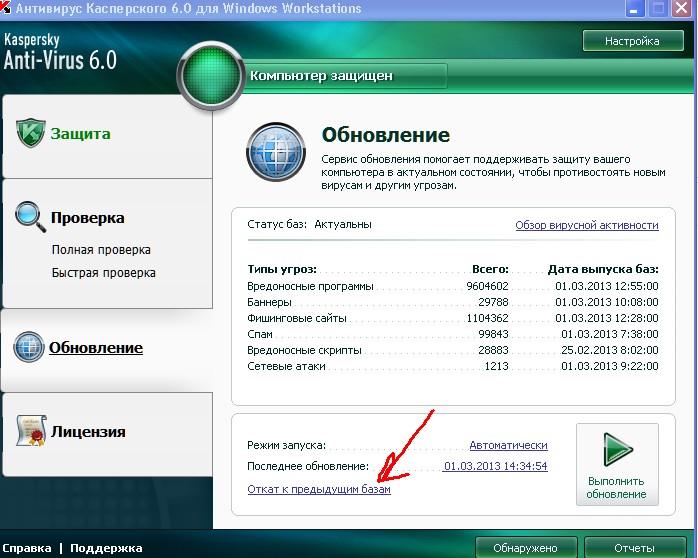Open Поддержка support link
Image resolution: width=698 pixels, height=558 pixels.
click(x=106, y=548)
